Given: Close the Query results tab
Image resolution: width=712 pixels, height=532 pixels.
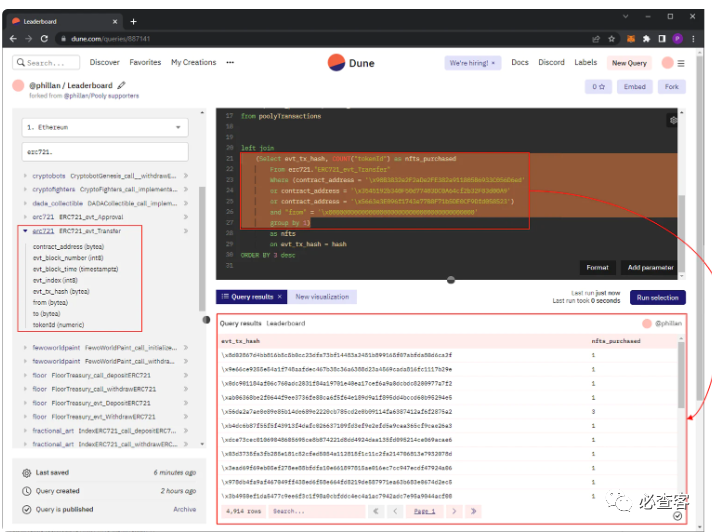Looking at the screenshot, I should point(280,296).
